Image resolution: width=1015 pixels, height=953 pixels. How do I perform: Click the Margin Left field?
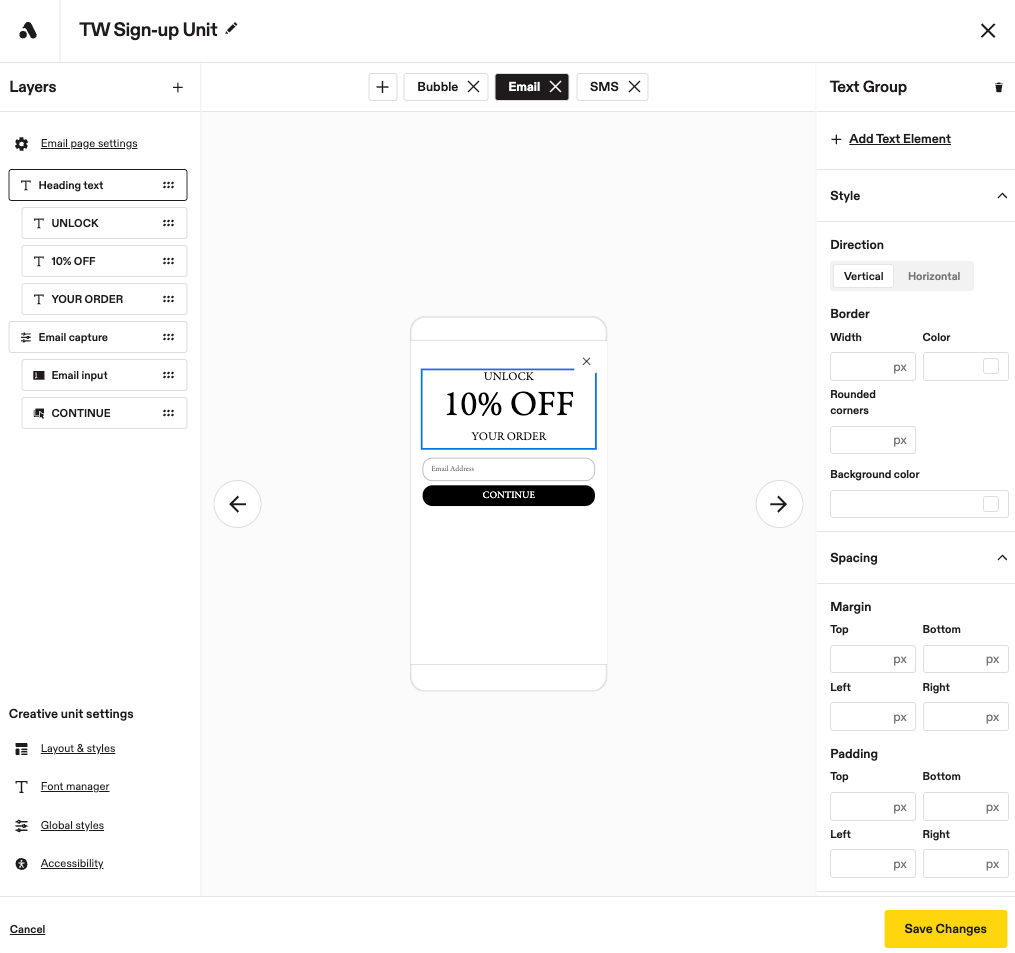pyautogui.click(x=873, y=717)
